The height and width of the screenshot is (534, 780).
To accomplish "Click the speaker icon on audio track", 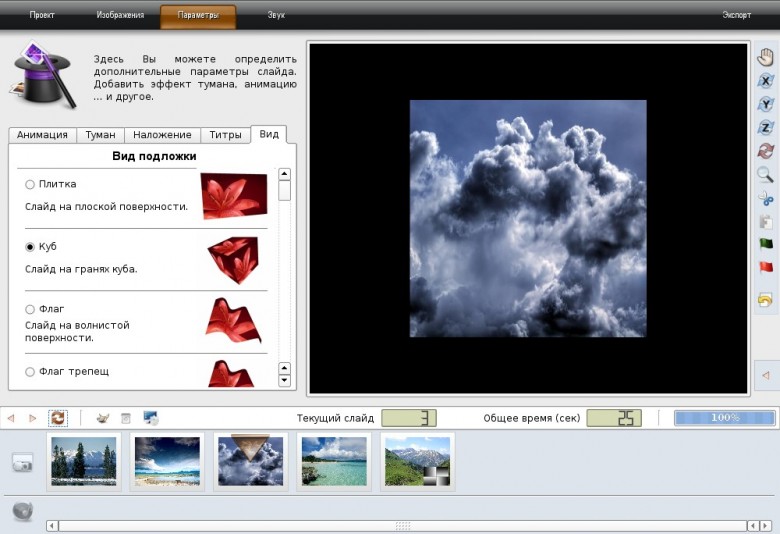I will 22,511.
